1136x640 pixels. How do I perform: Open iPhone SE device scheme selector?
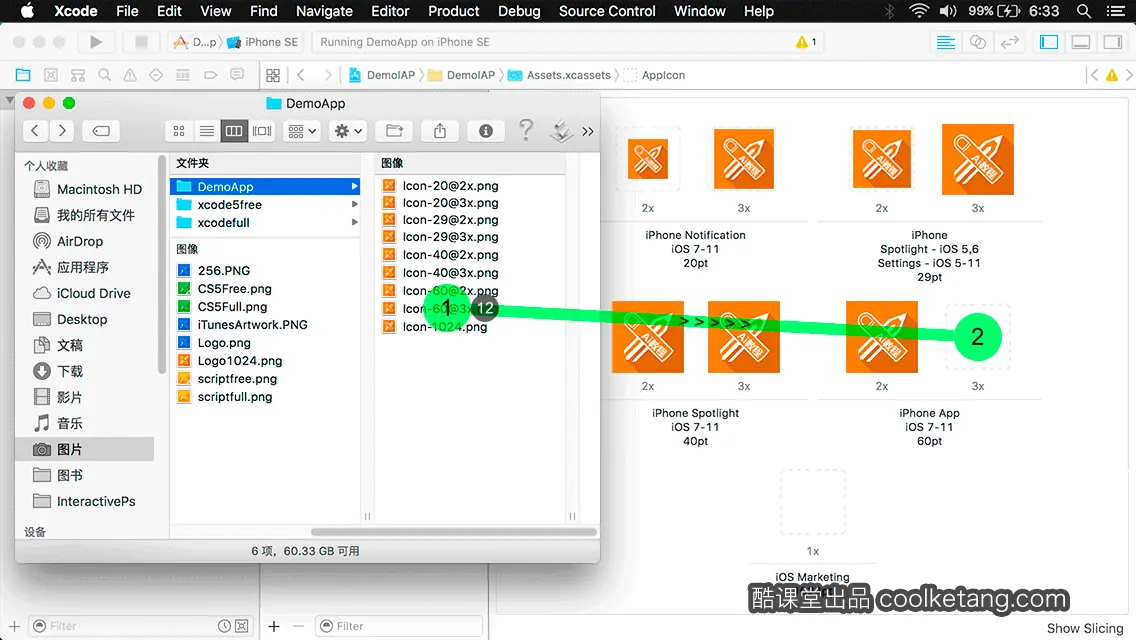pos(263,42)
